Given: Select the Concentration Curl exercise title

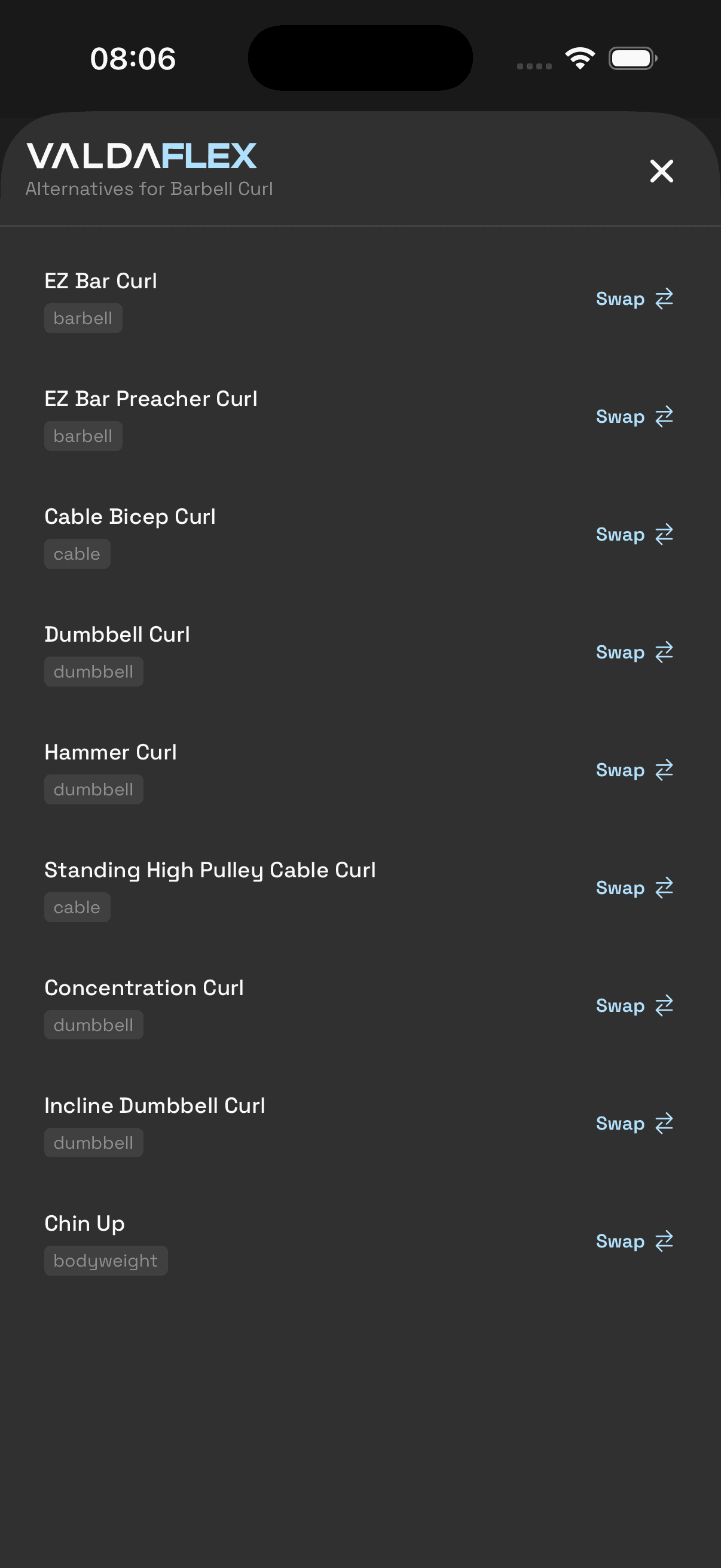Looking at the screenshot, I should pos(144,988).
